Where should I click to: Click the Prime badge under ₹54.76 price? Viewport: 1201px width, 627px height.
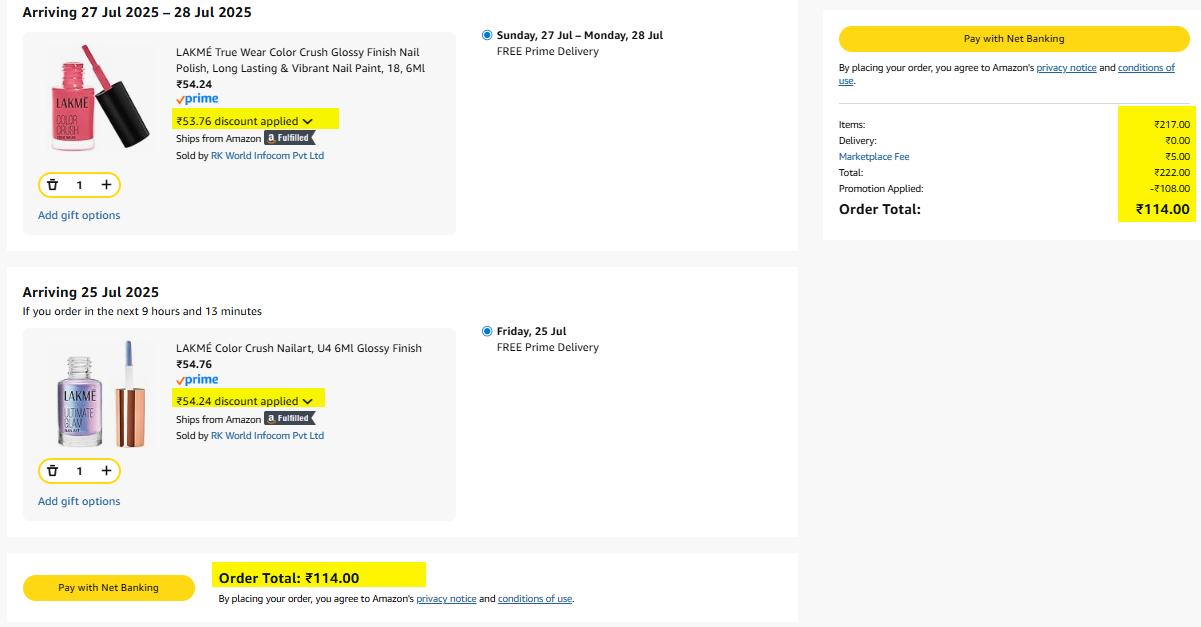tap(197, 380)
